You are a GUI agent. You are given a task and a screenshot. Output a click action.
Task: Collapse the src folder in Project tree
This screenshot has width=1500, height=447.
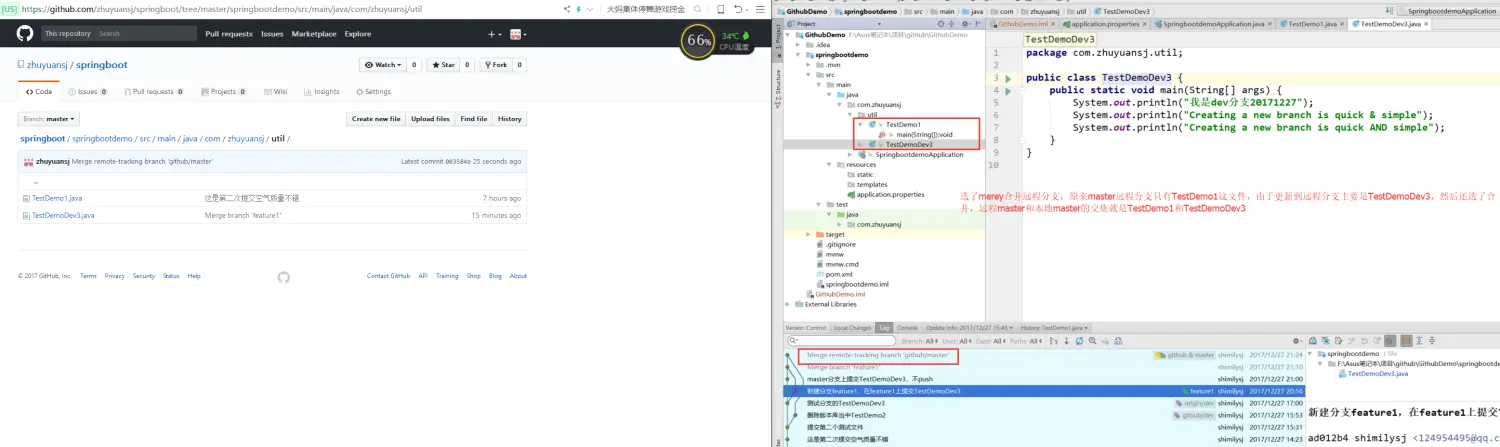pos(808,74)
